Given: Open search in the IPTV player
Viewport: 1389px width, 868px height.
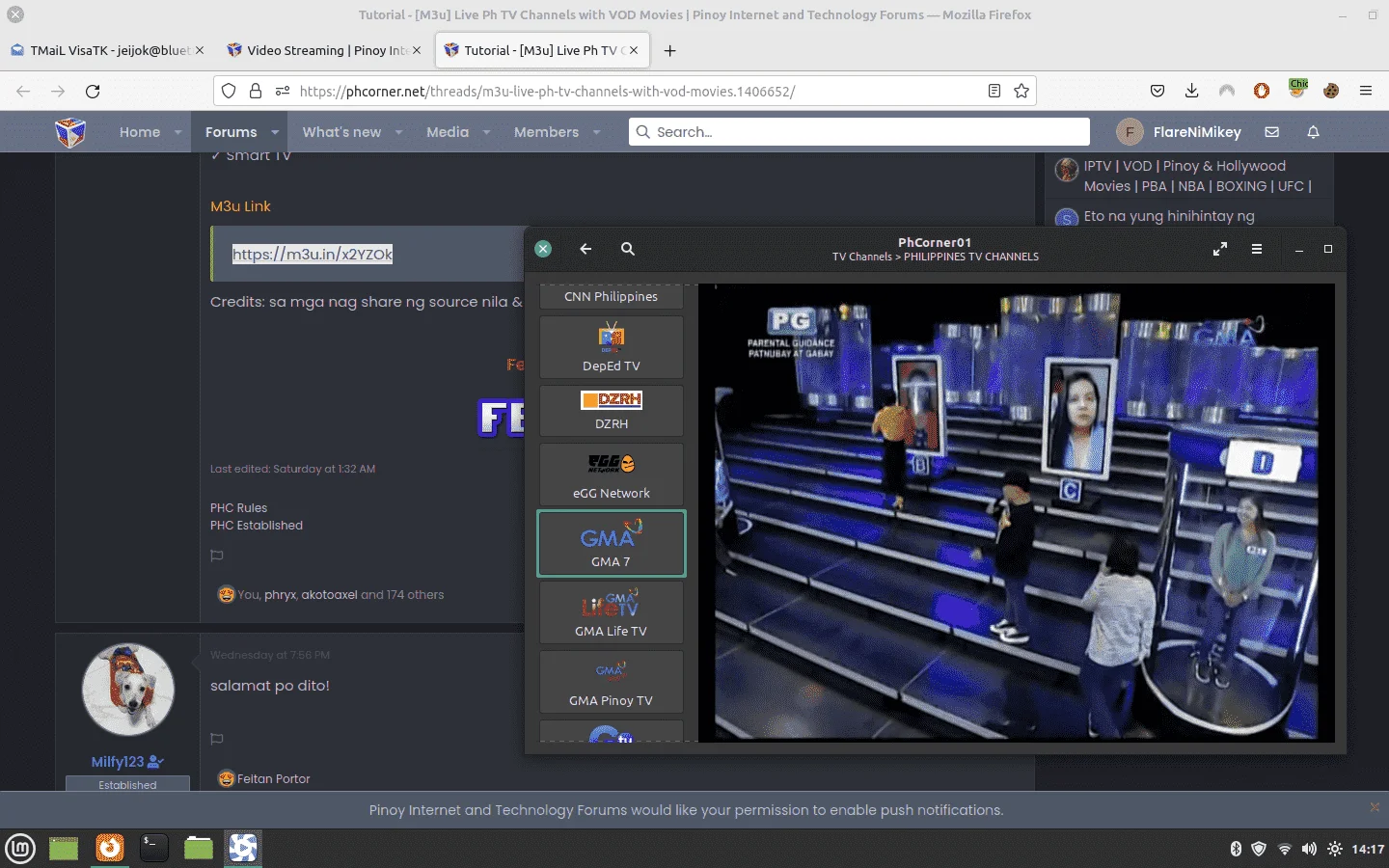Looking at the screenshot, I should point(628,249).
